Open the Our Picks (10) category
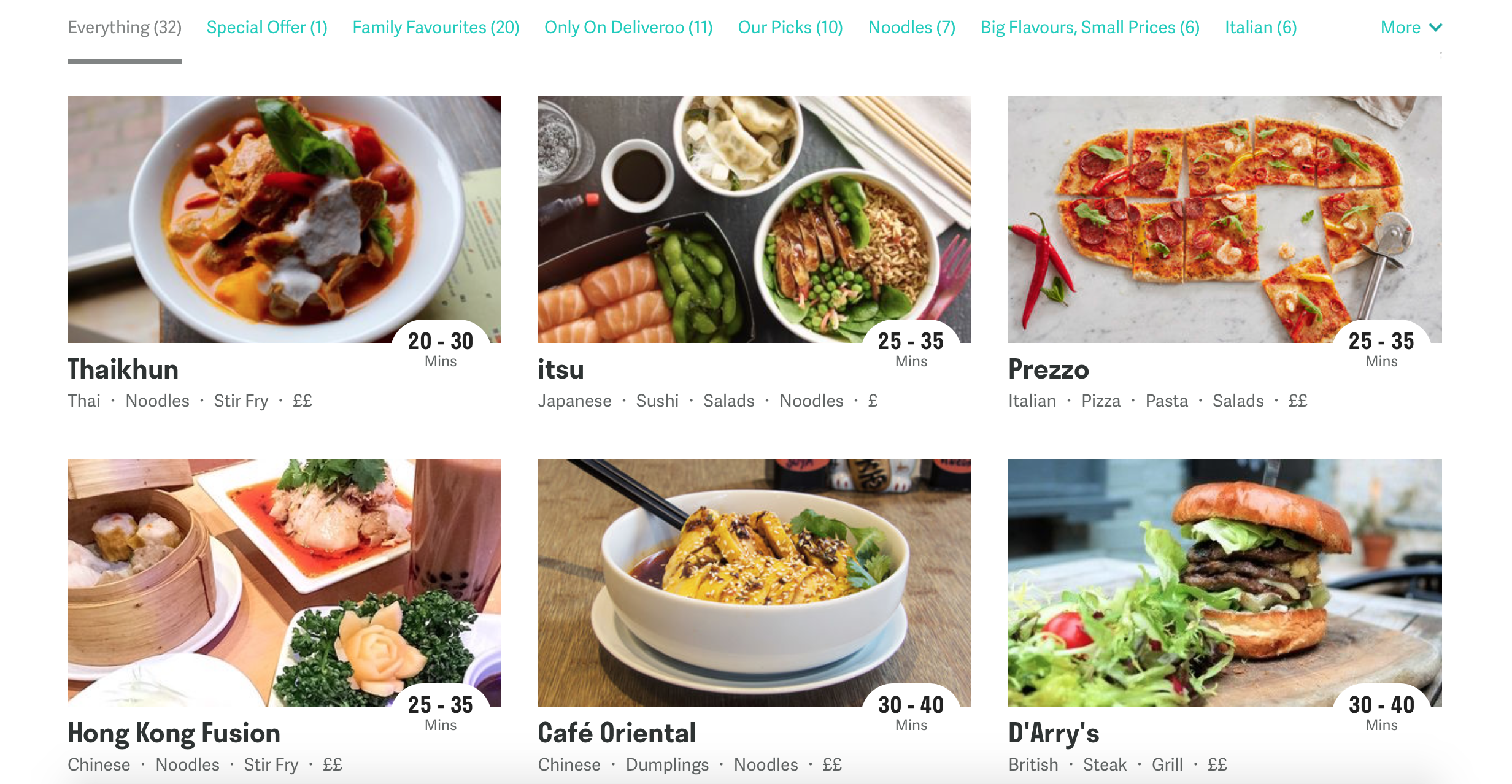This screenshot has height=784, width=1512. 790,28
